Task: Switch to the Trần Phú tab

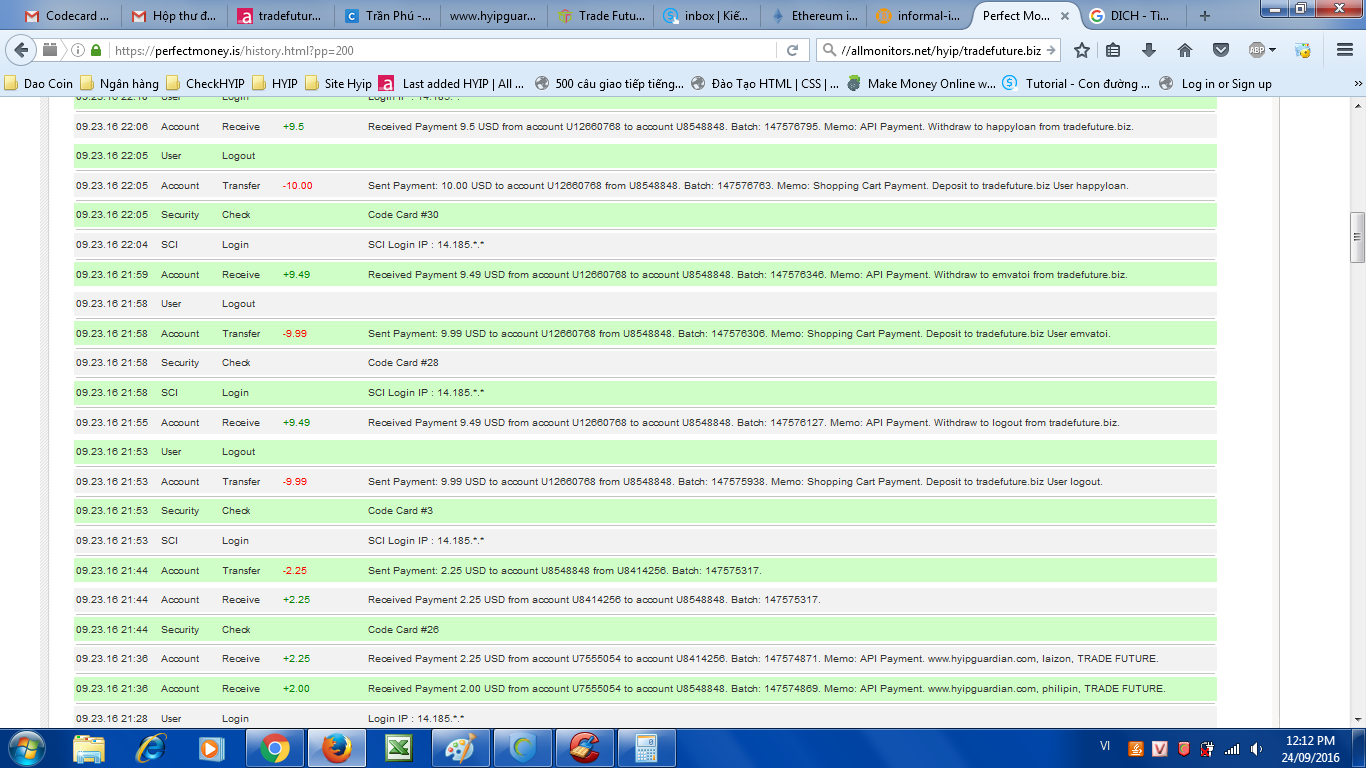Action: (387, 16)
